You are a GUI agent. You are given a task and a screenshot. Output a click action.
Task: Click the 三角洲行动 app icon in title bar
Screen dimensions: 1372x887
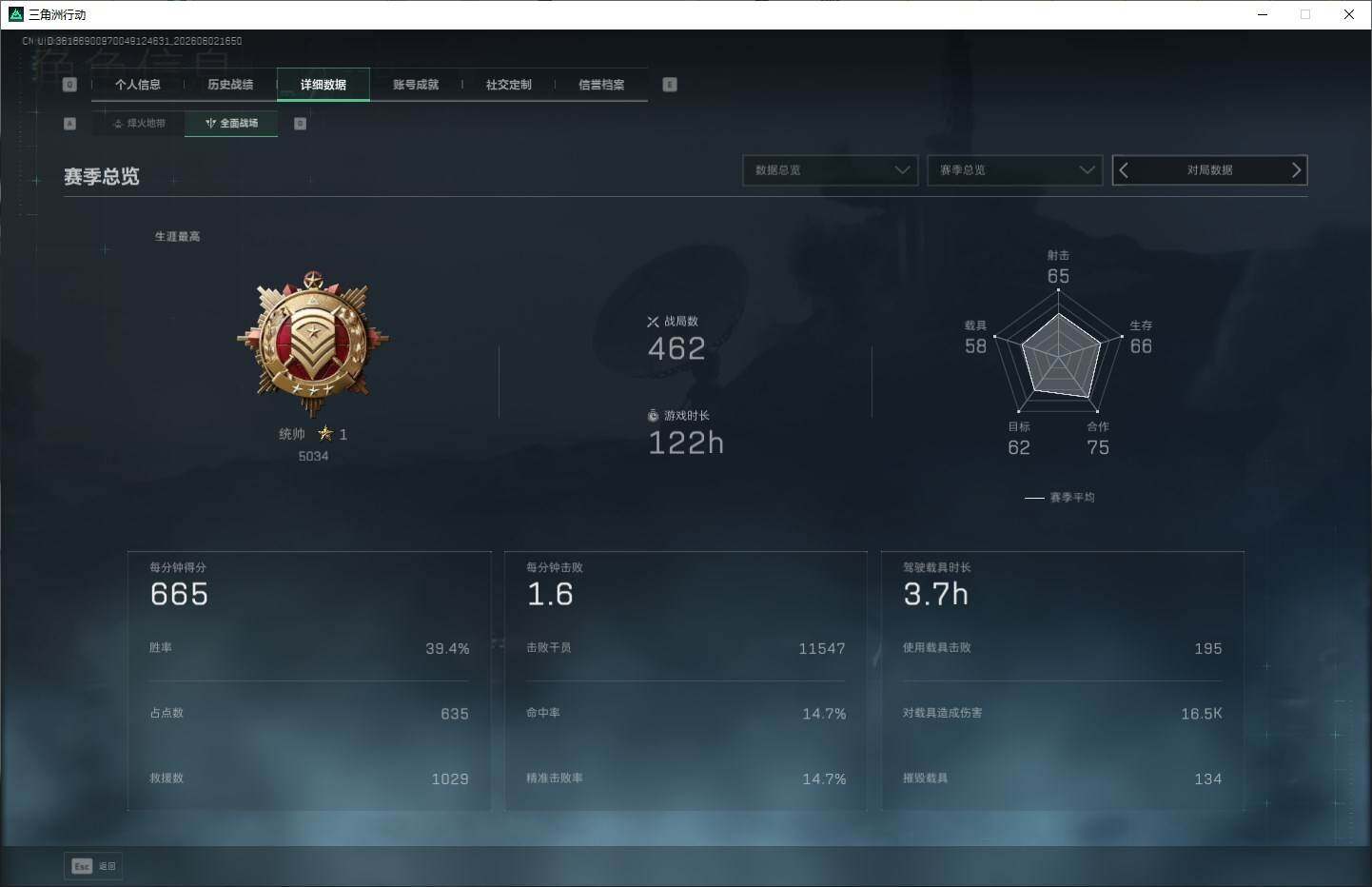tap(15, 14)
